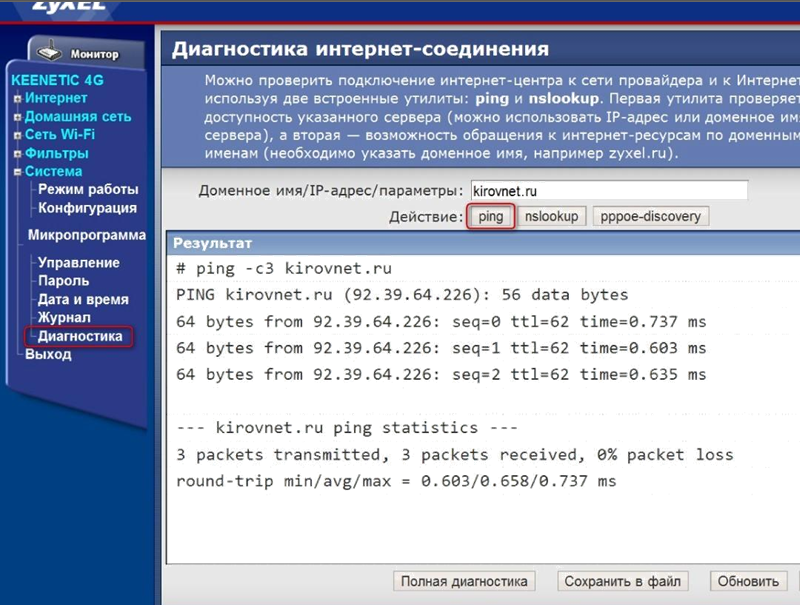Screen dimensions: 800x605
Task: Collapse the Система tree node
Action: [18, 172]
